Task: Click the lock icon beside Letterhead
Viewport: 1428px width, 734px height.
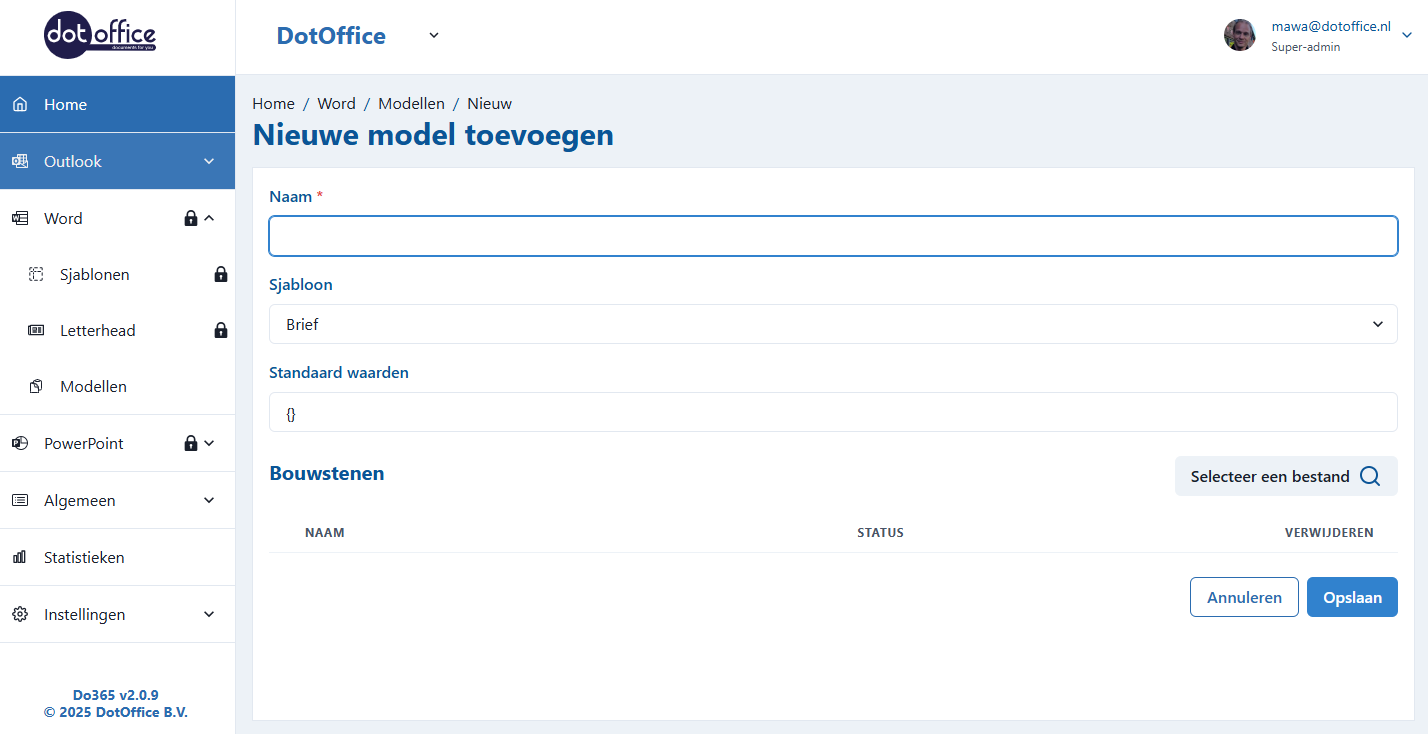Action: tap(221, 330)
